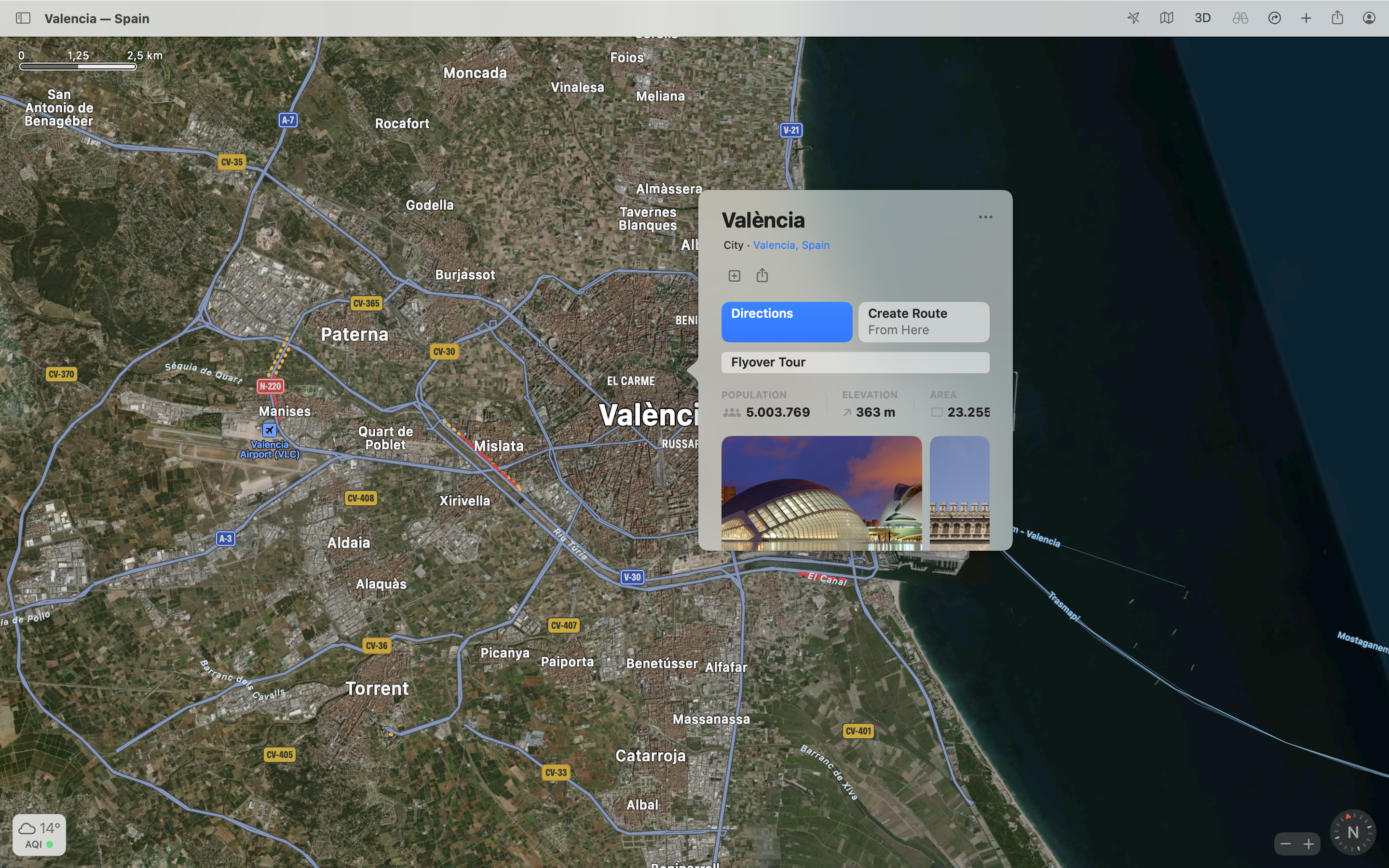
Task: Open Valencia, Spain link
Action: [791, 245]
